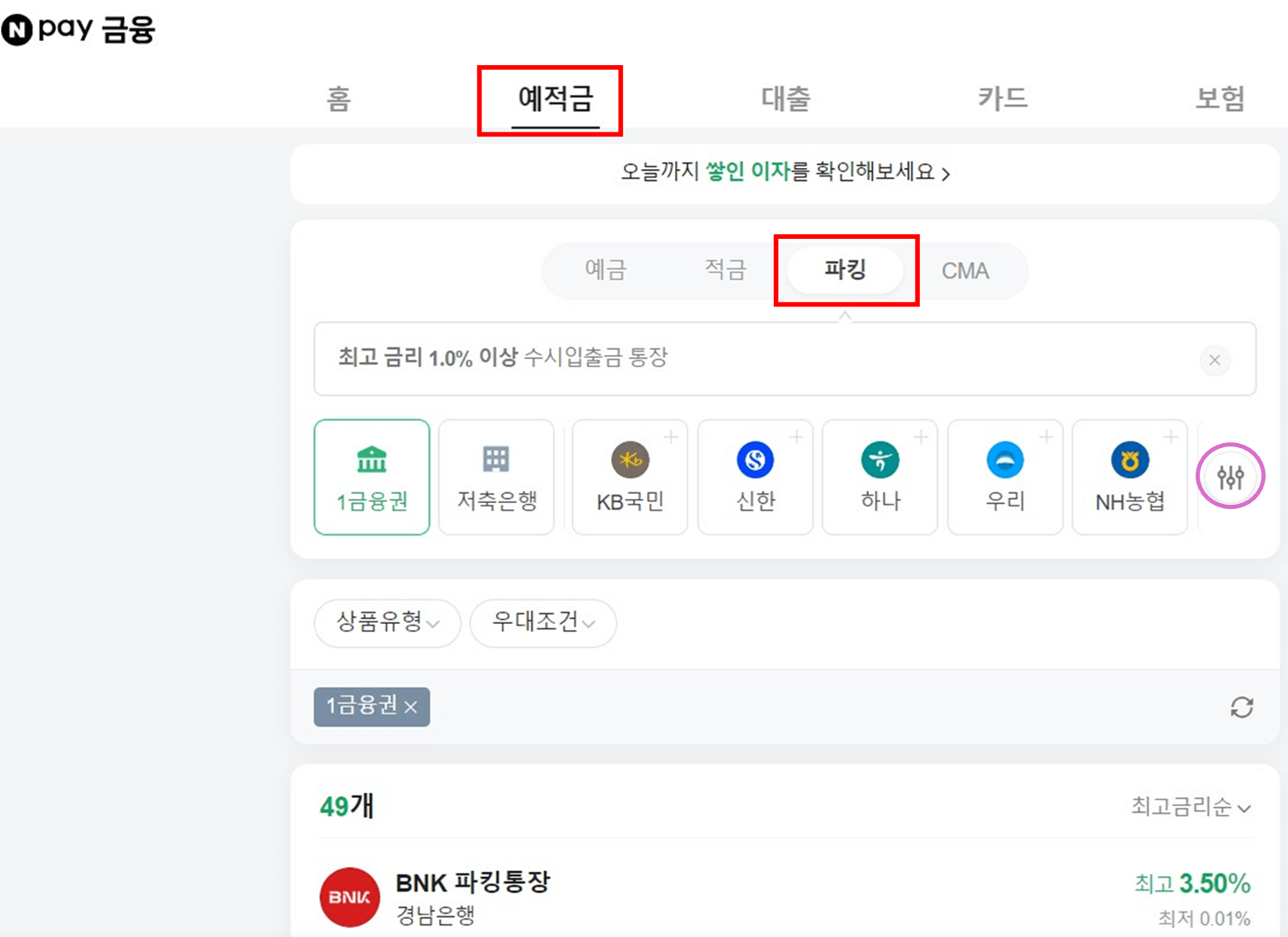This screenshot has height=937, width=1288.
Task: Select the NH농협 bank icon
Action: pos(1130,476)
